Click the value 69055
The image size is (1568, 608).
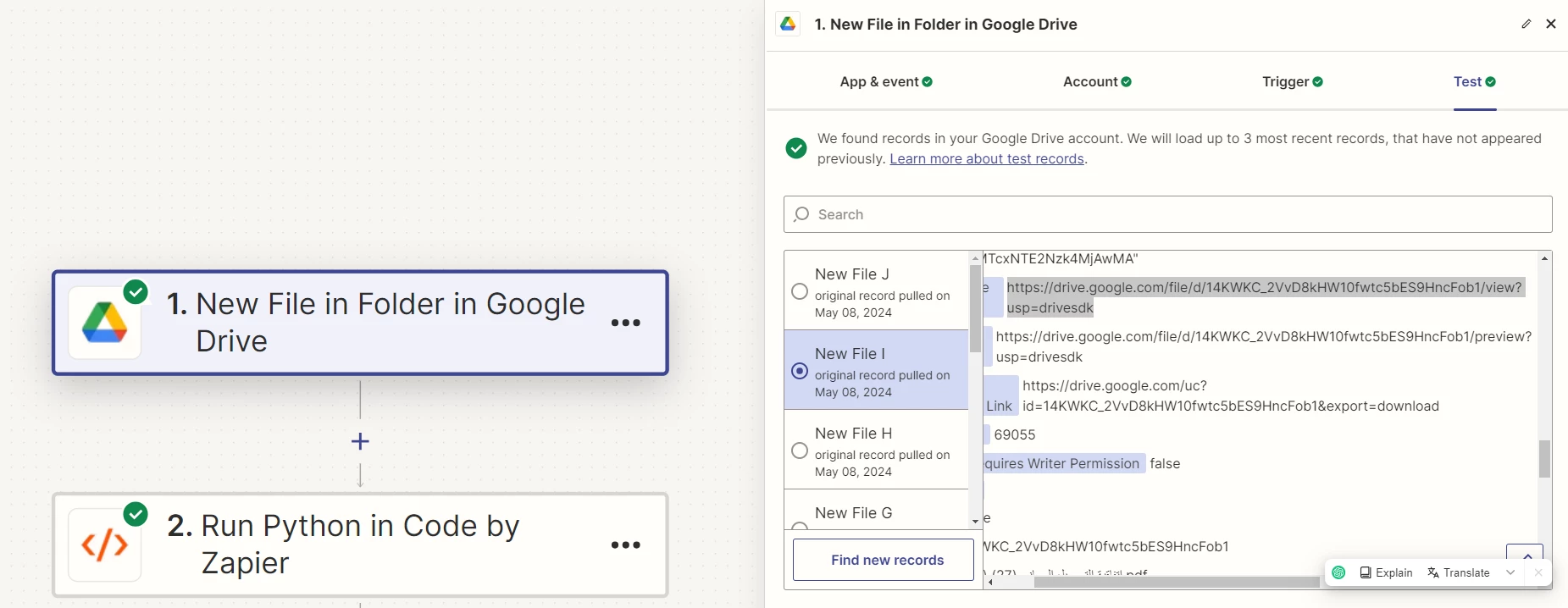1015,434
